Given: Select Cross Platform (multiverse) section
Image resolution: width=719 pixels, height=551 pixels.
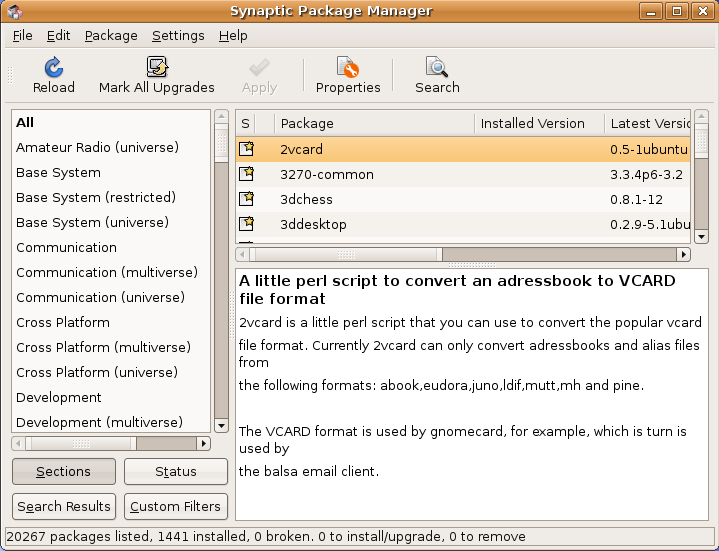Looking at the screenshot, I should (x=111, y=347).
